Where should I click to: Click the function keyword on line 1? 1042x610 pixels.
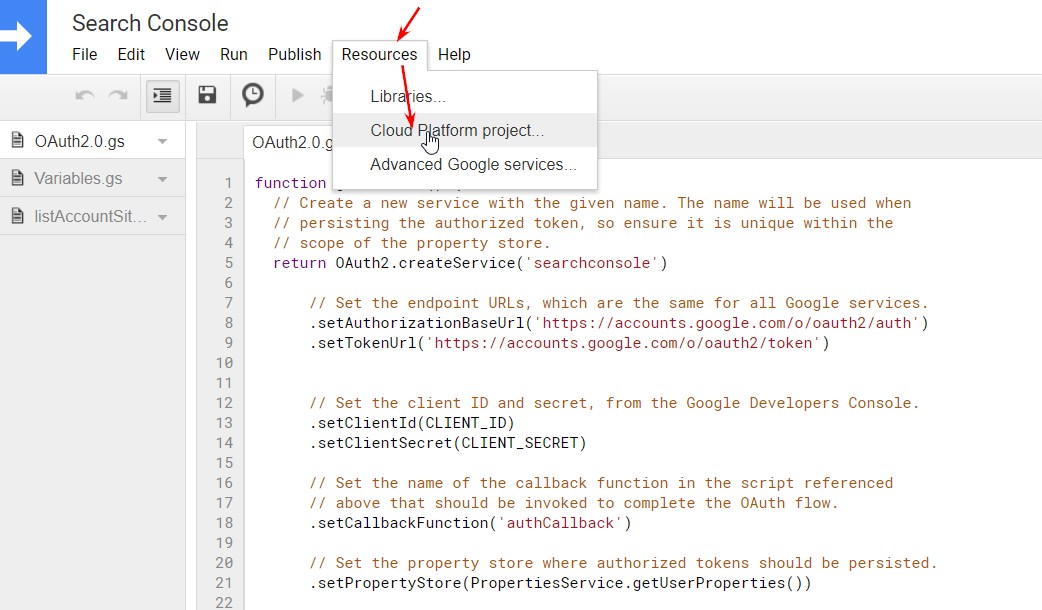pyautogui.click(x=290, y=183)
